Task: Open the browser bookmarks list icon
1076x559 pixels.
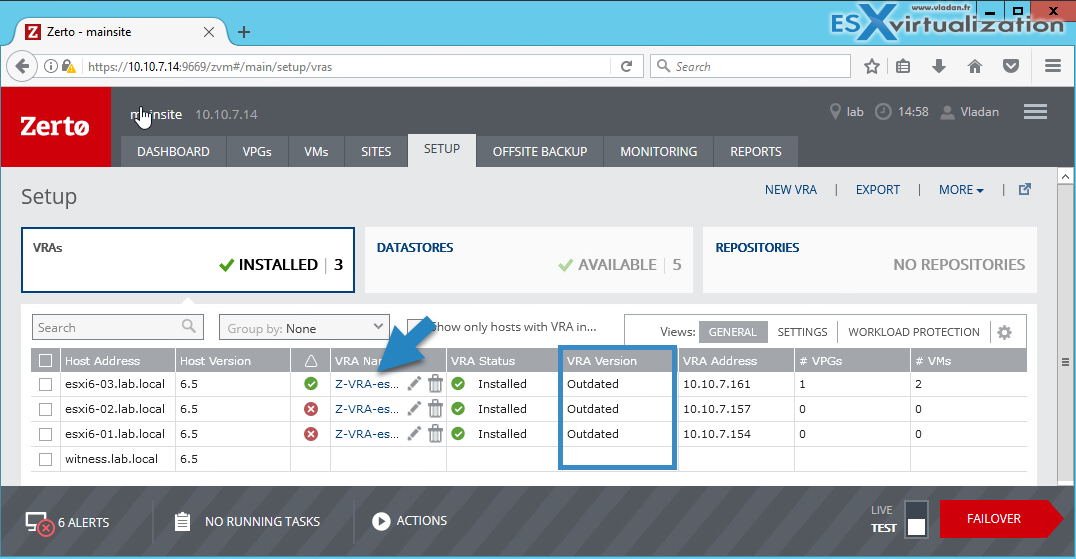Action: coord(903,67)
